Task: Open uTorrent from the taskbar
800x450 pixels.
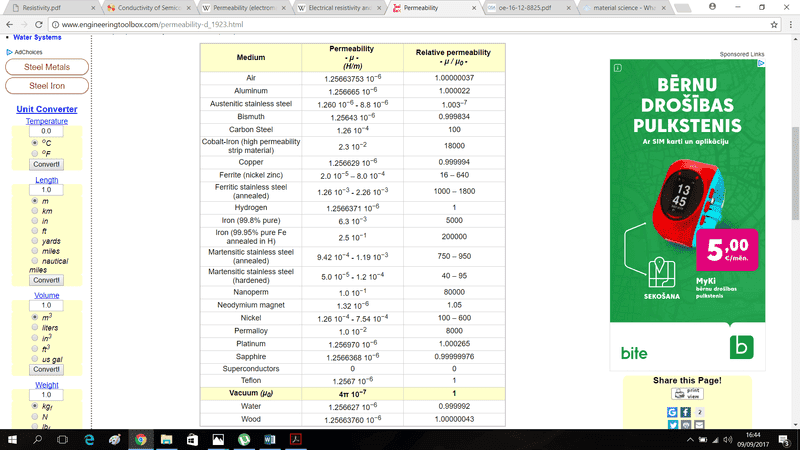Action: [x=244, y=439]
